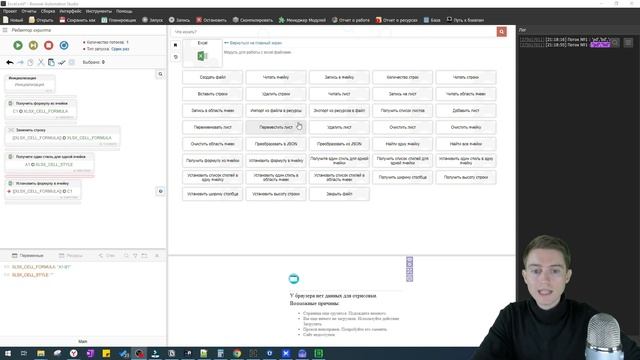Screen dimensions: 640x360
Task: Click 'Скомпилировать' toolbar item
Action: pyautogui.click(x=253, y=20)
